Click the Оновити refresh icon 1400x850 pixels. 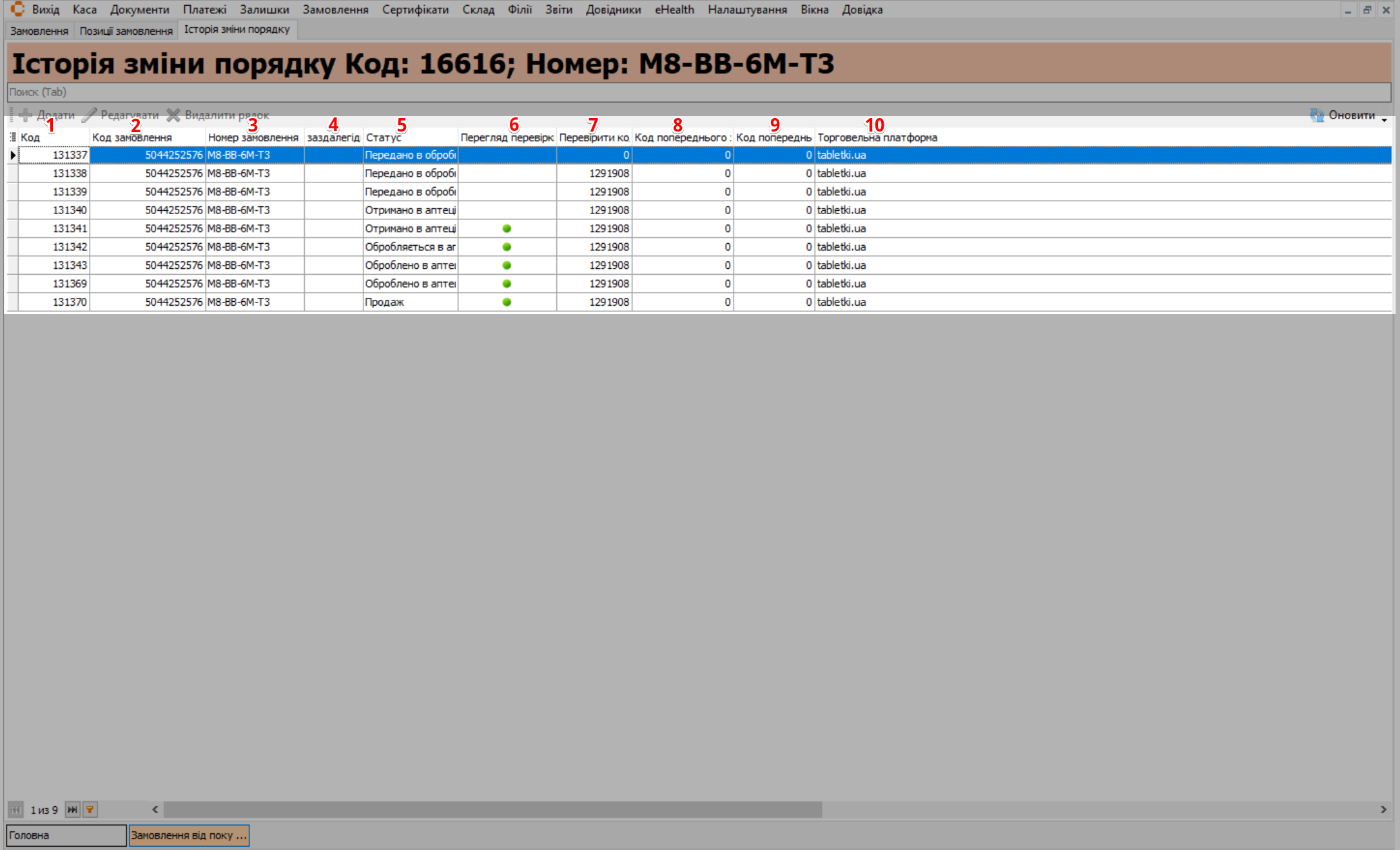1317,115
